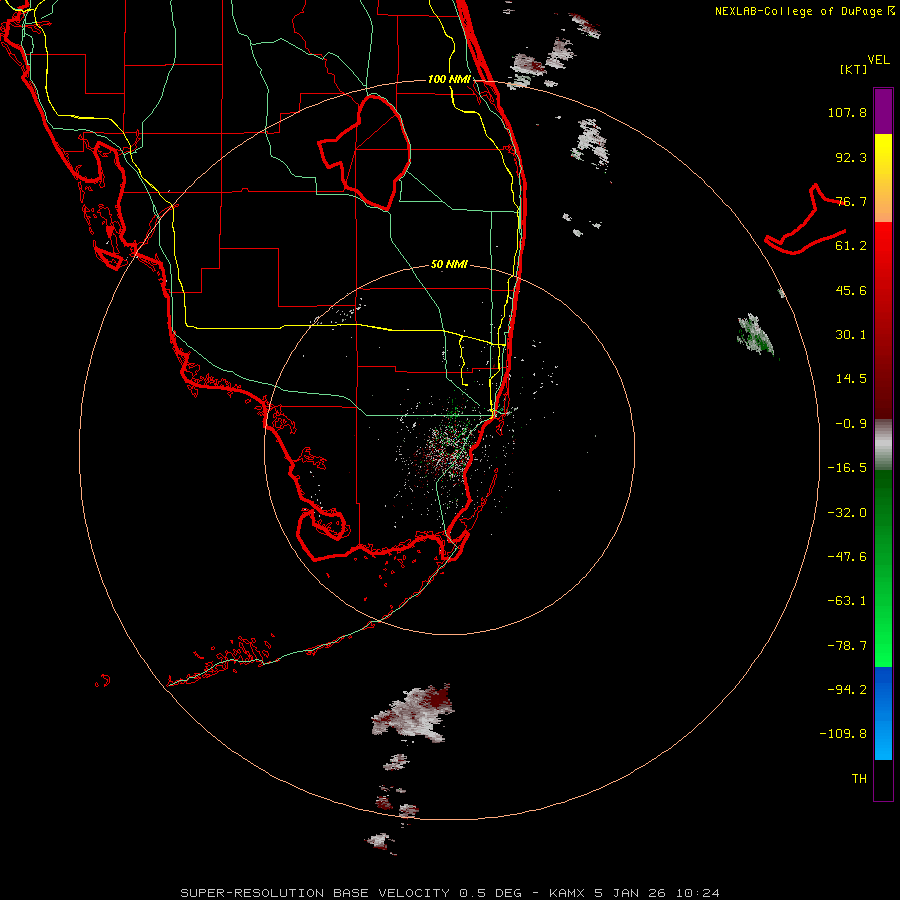900x900 pixels.
Task: Click the -94.2 velocity scale value
Action: (847, 690)
